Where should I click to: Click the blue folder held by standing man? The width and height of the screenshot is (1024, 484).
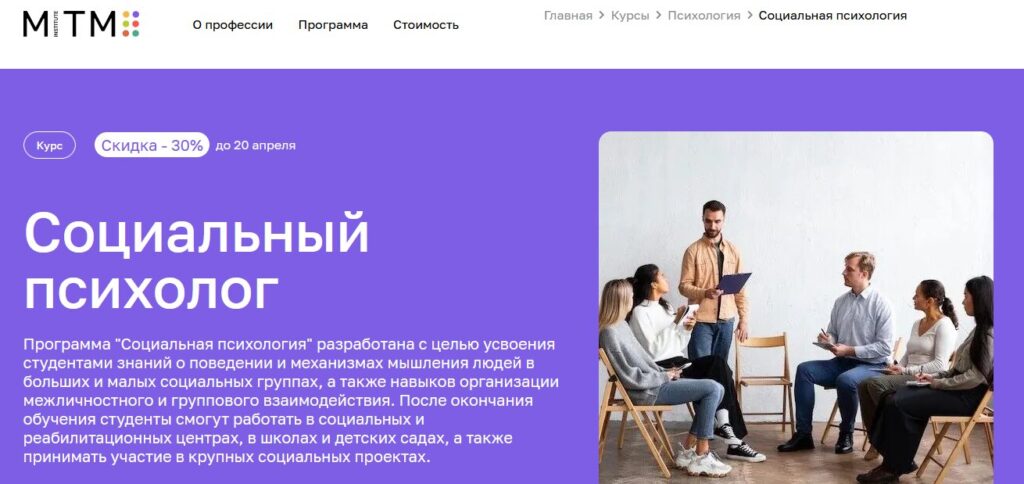pos(733,283)
